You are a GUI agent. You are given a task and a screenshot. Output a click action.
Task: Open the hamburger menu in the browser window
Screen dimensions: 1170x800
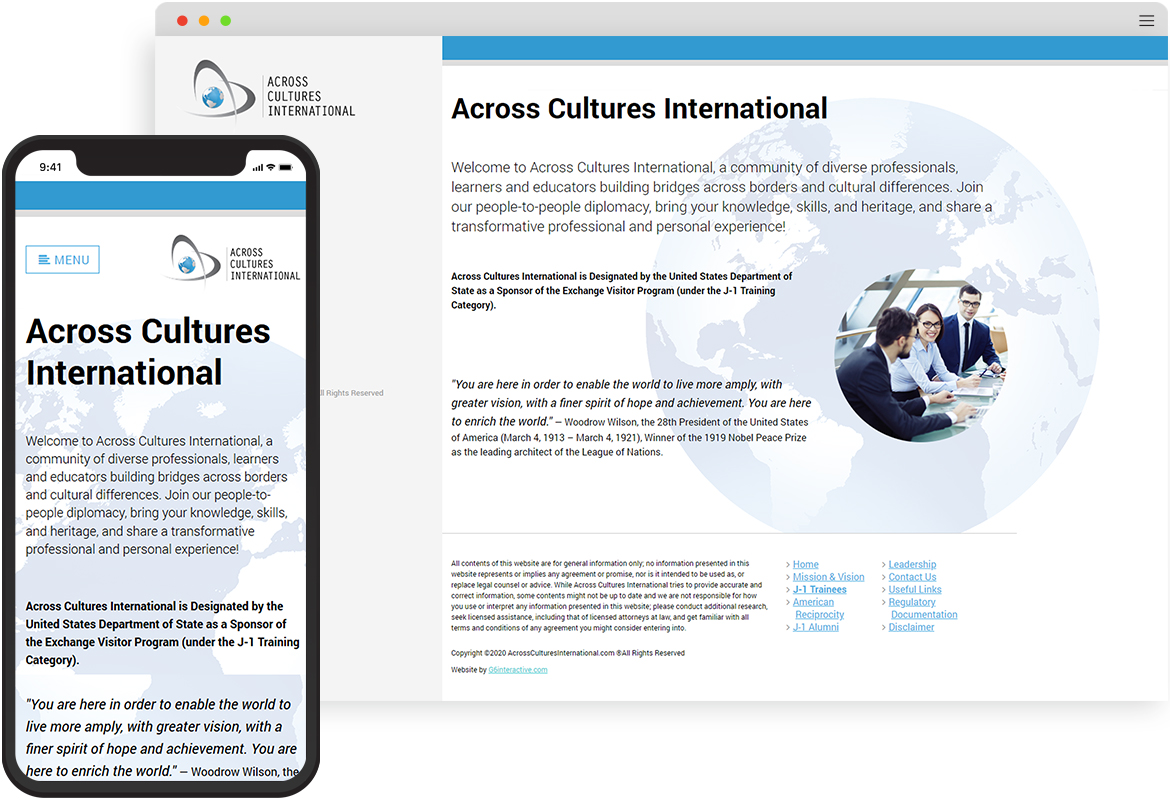(x=1146, y=21)
